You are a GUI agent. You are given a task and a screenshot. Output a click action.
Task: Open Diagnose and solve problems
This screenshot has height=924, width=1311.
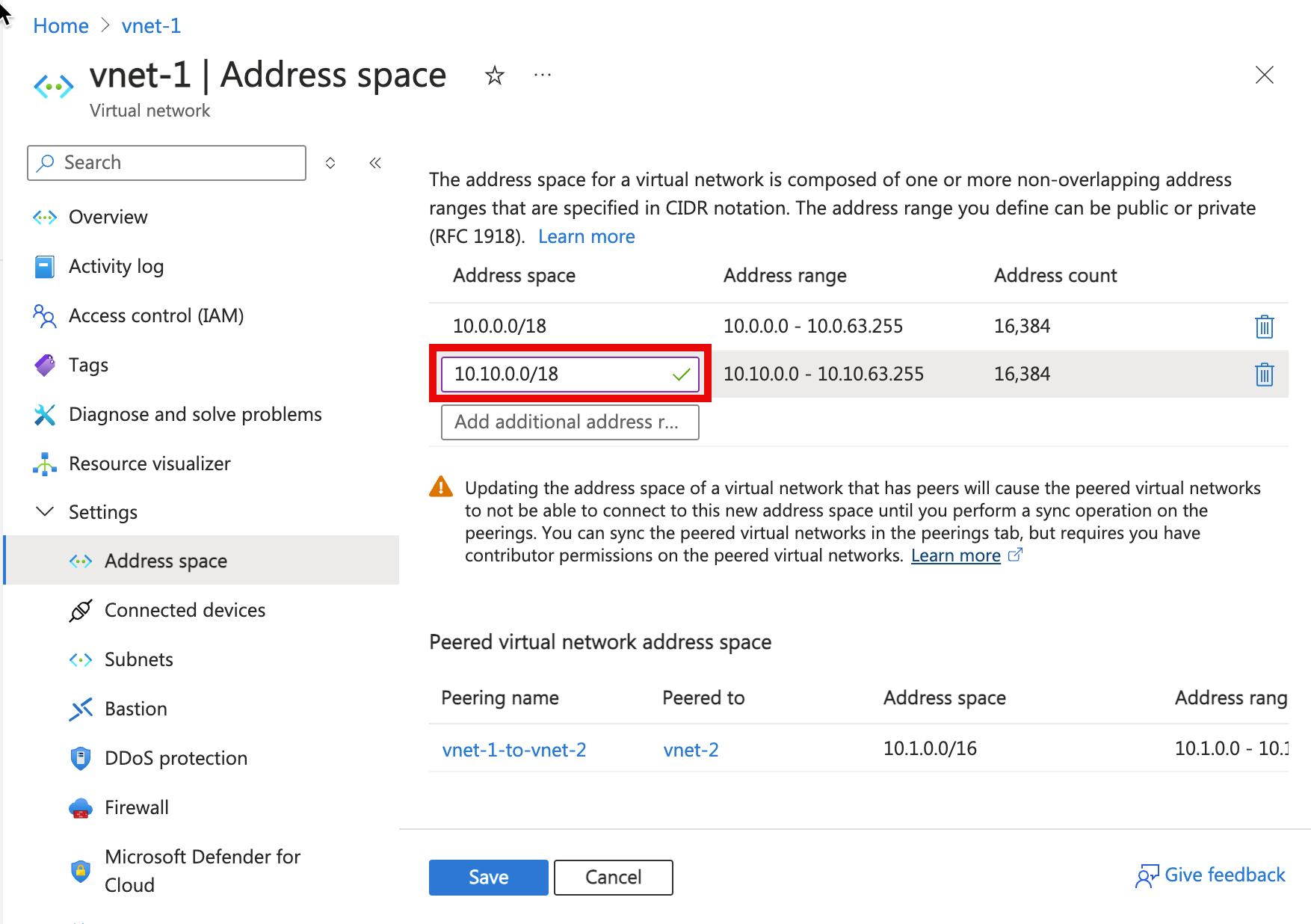pyautogui.click(x=194, y=413)
